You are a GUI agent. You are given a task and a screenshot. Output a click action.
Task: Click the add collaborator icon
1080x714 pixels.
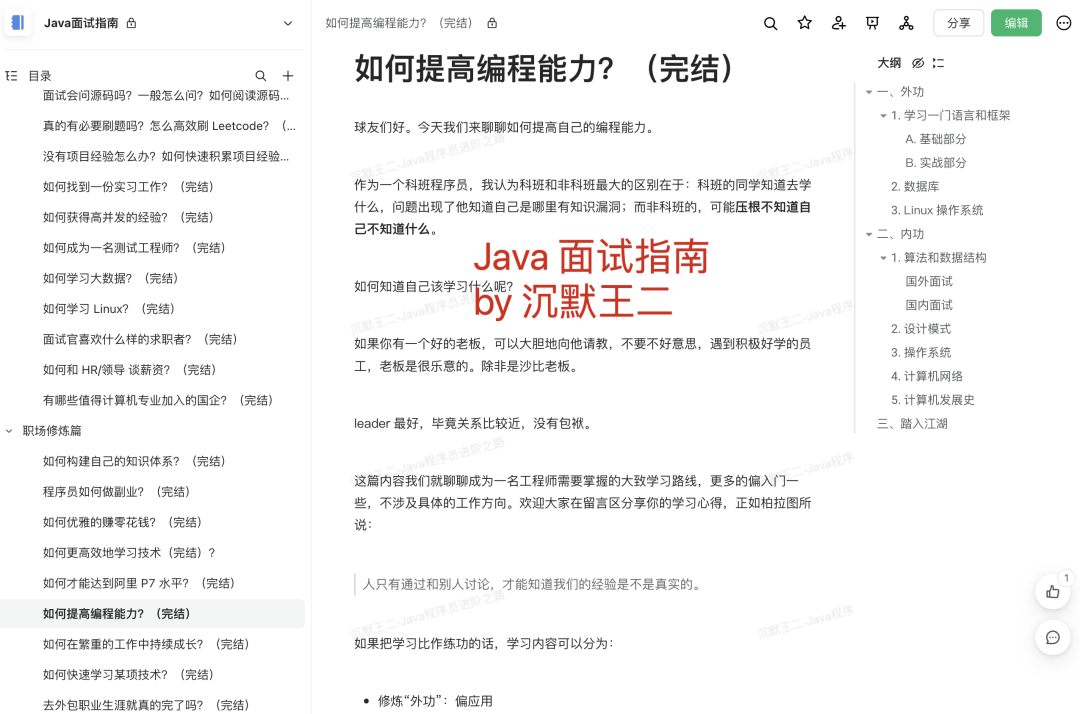point(838,23)
